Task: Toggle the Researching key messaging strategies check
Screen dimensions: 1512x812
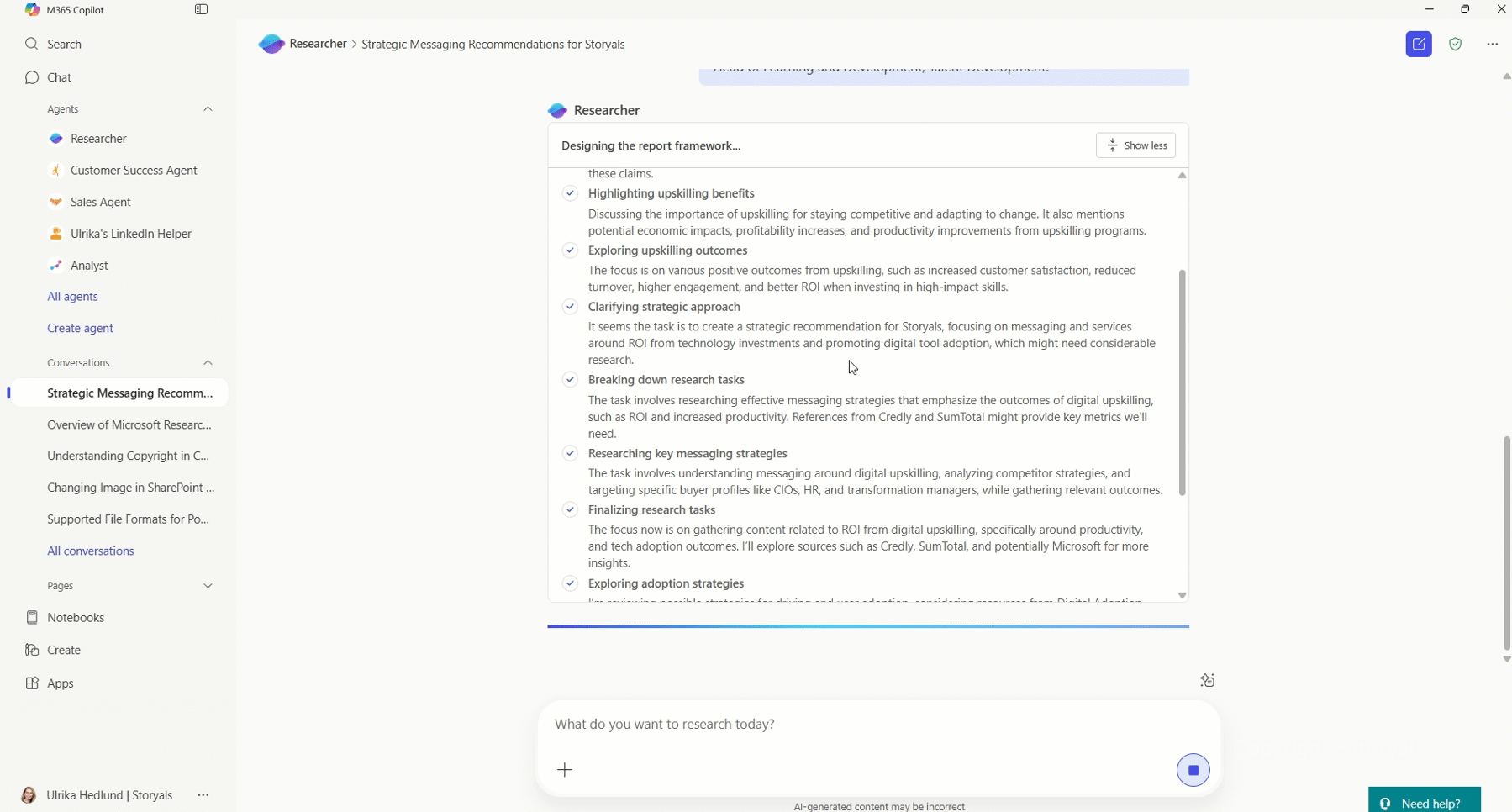Action: pos(570,454)
